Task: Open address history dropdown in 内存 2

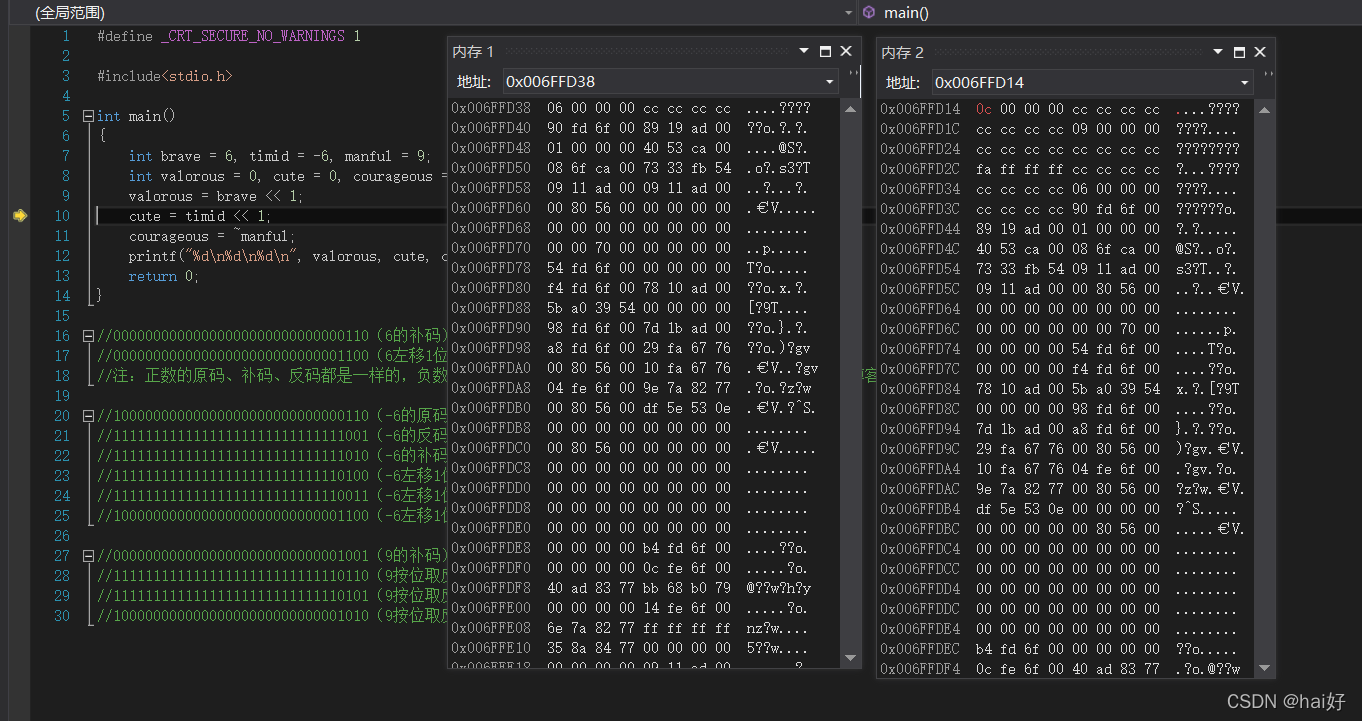Action: [1244, 83]
